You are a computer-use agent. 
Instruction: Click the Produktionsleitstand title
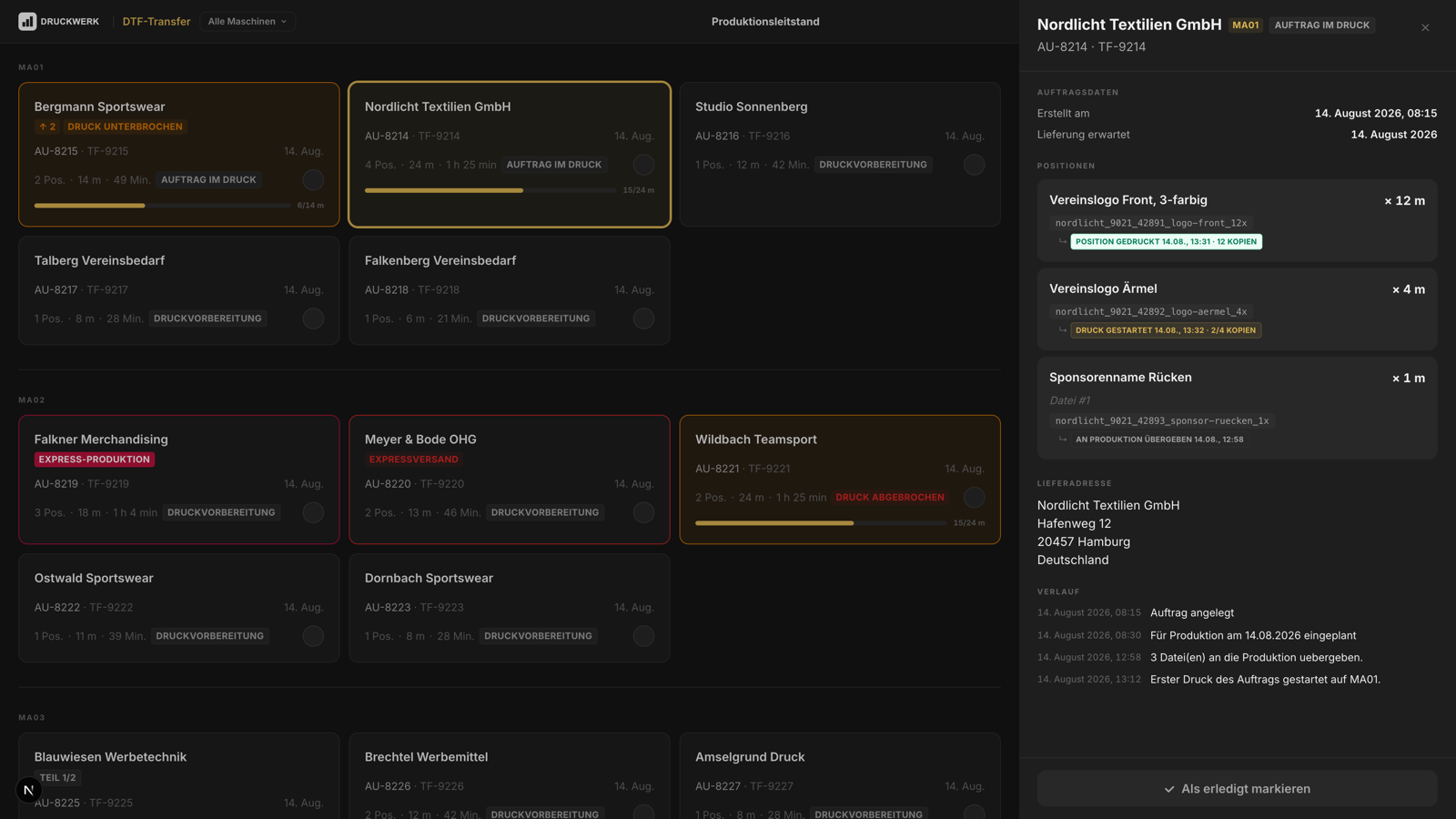coord(765,22)
